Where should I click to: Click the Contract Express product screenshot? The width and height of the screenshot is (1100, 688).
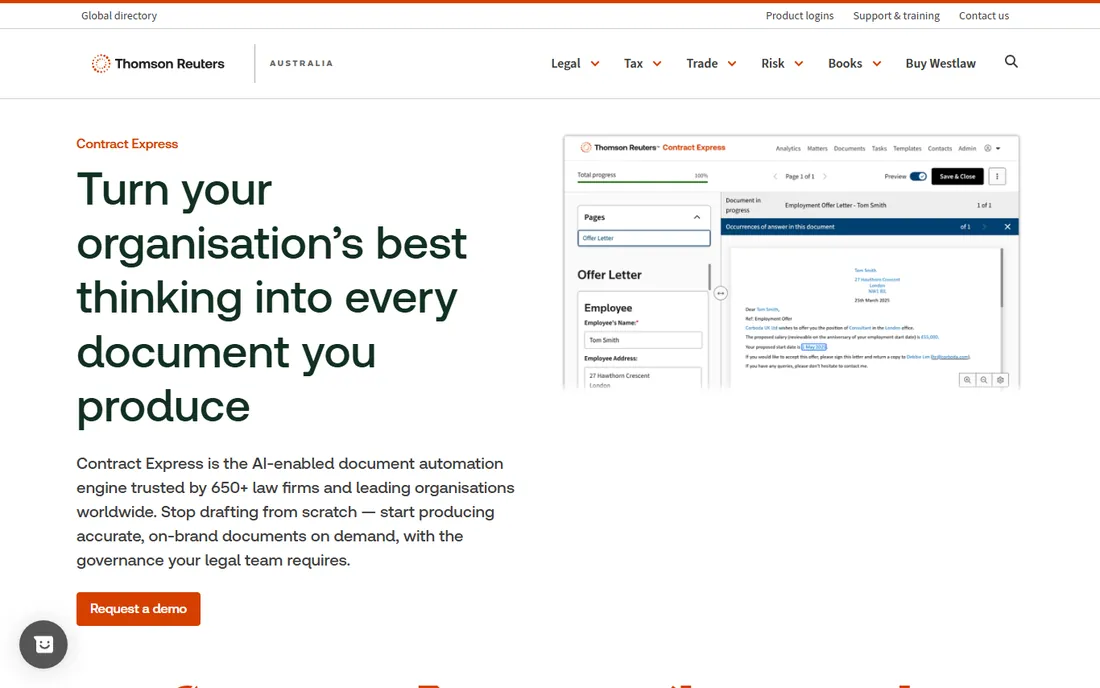[791, 262]
